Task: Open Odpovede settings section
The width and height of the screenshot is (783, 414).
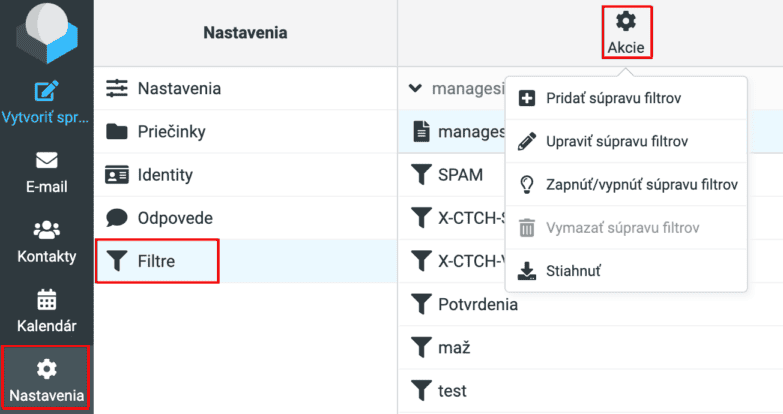Action: pos(245,218)
